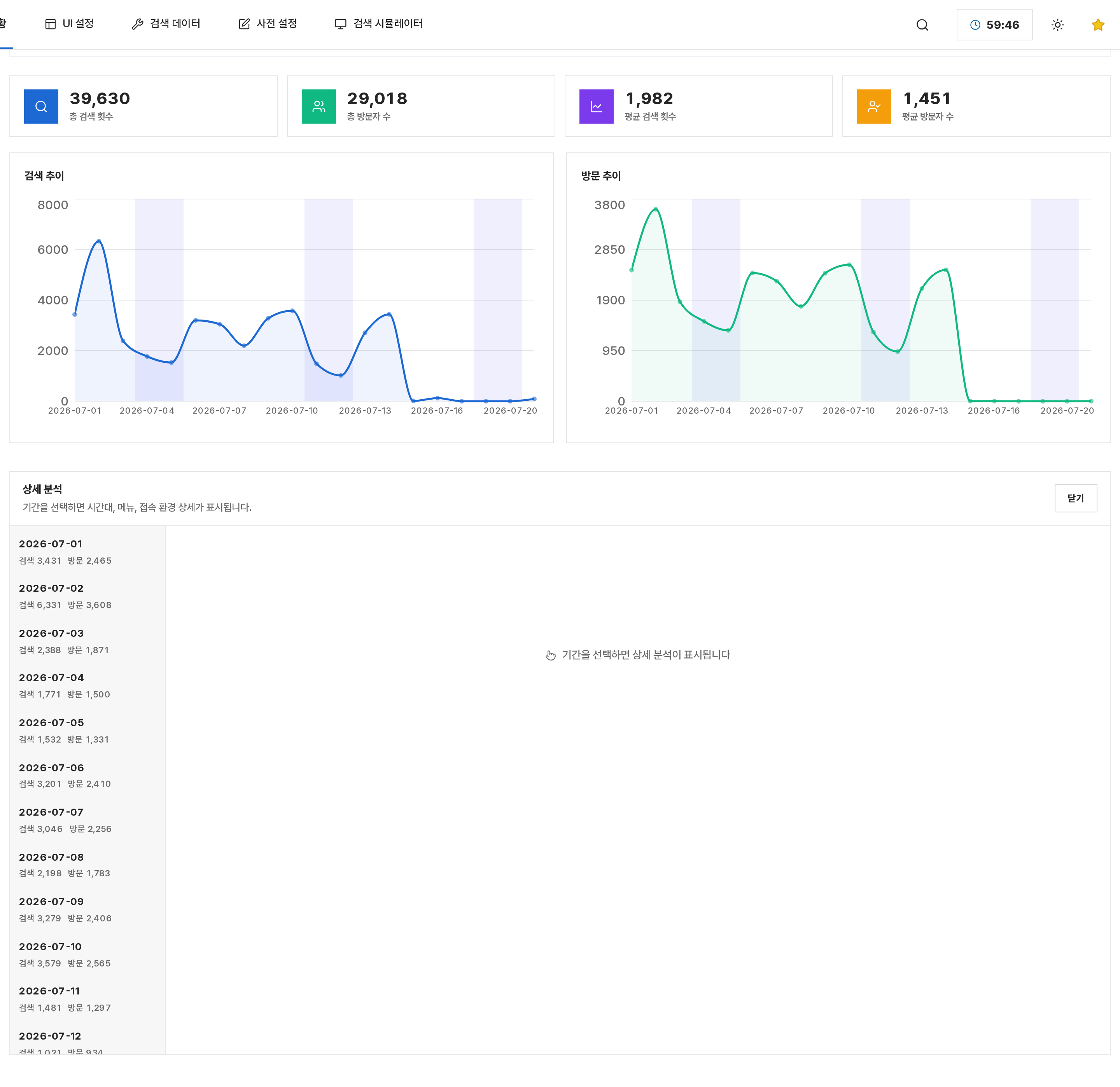Click the yellow favorite star icon
Screen dimensions: 1120x1087
(1098, 24)
